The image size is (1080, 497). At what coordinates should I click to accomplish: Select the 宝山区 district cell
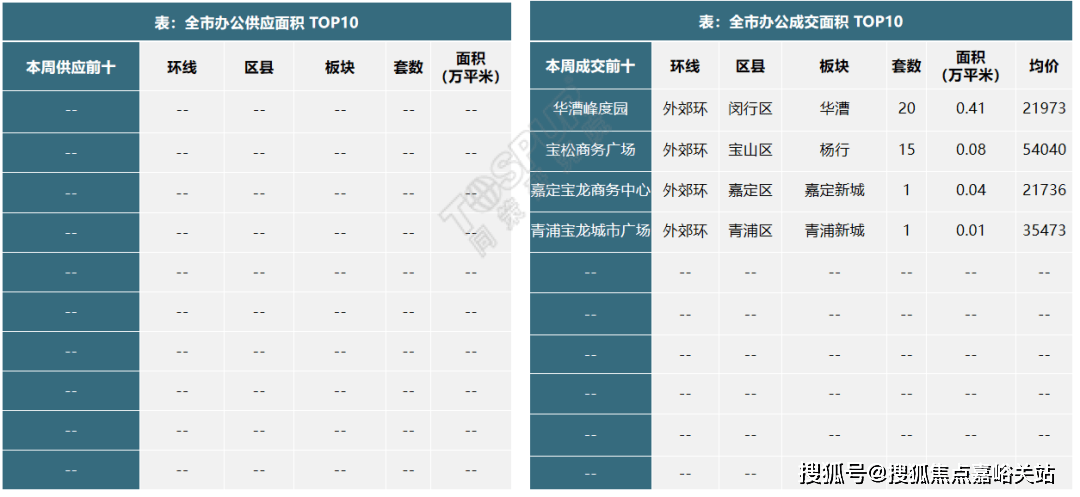coord(750,150)
